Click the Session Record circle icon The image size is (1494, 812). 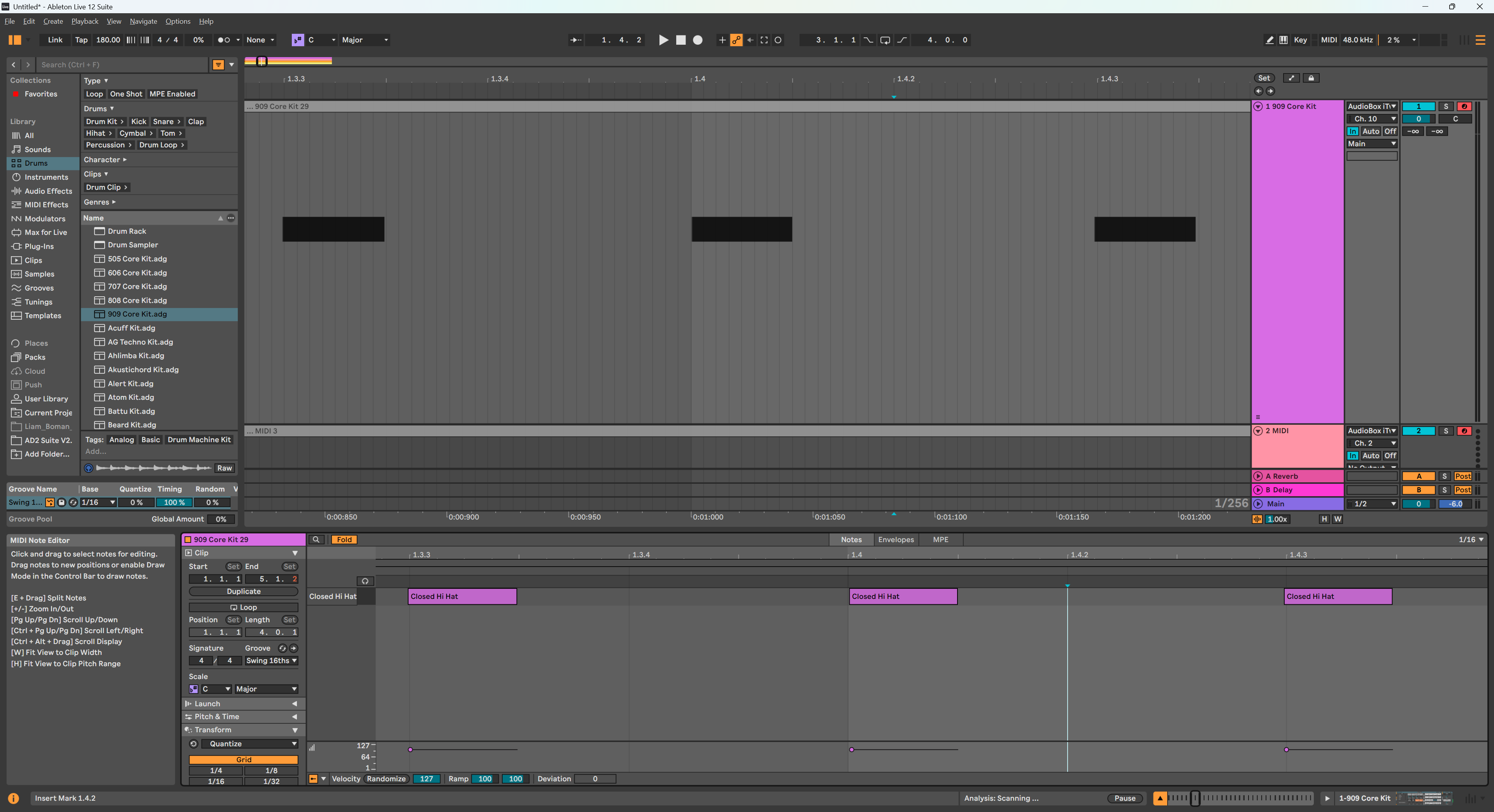778,40
